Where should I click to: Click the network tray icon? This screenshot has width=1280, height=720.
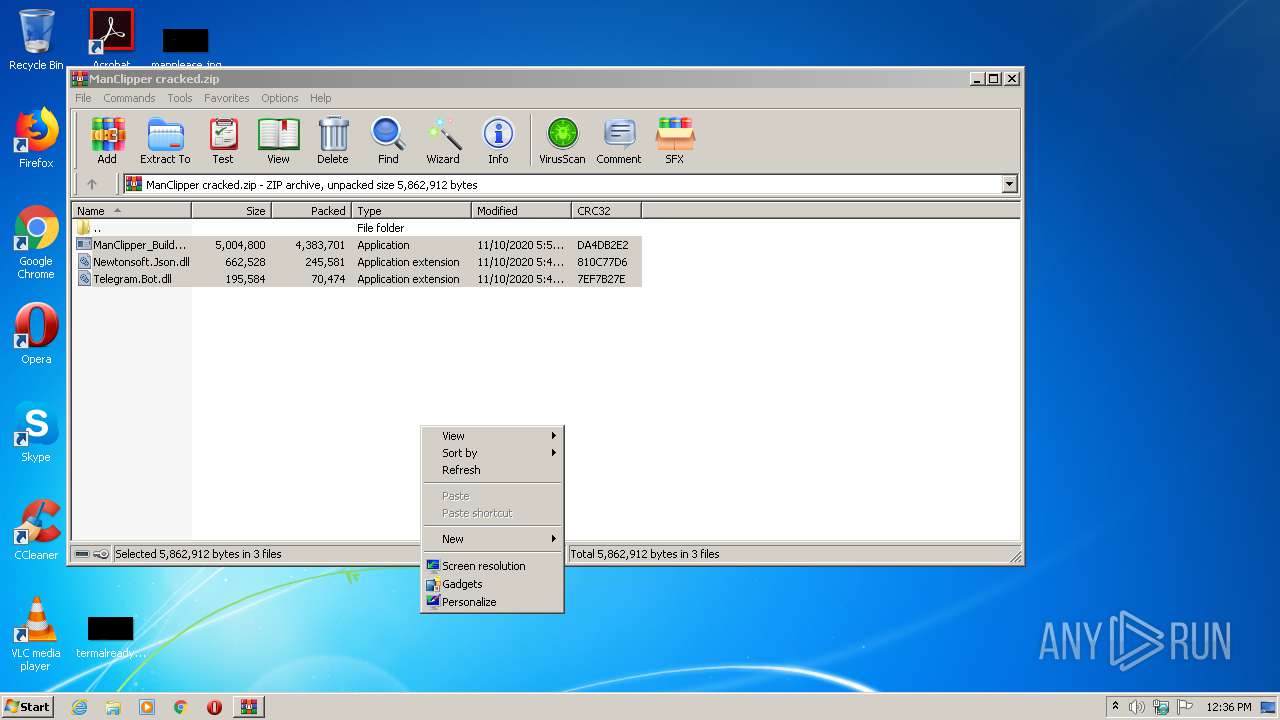click(x=1161, y=707)
